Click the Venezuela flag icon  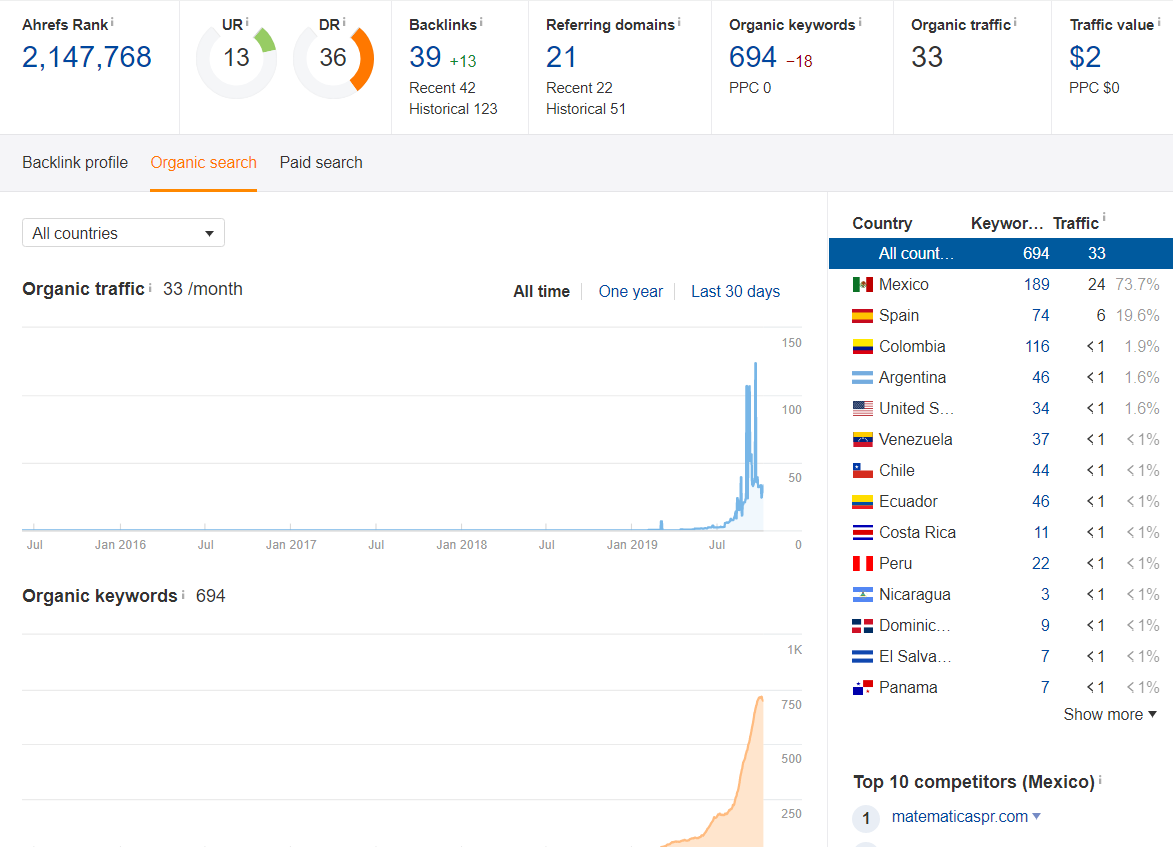point(863,439)
